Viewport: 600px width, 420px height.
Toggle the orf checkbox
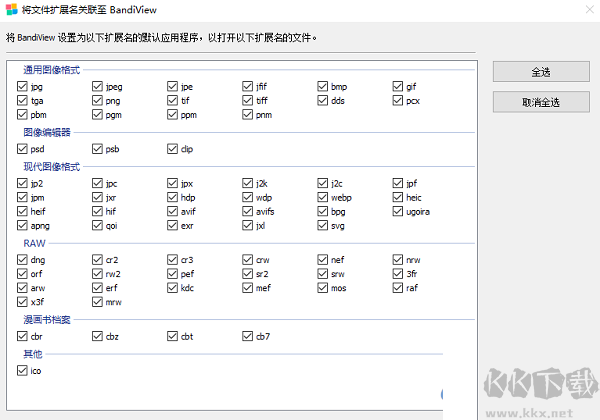point(22,274)
